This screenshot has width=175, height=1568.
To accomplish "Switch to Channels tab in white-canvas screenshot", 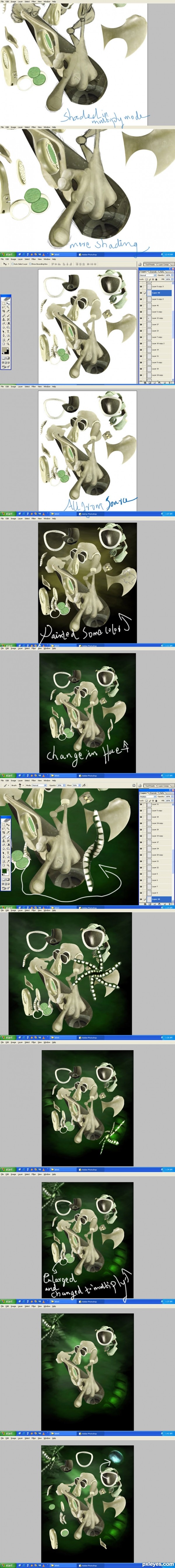I will tap(153, 272).
